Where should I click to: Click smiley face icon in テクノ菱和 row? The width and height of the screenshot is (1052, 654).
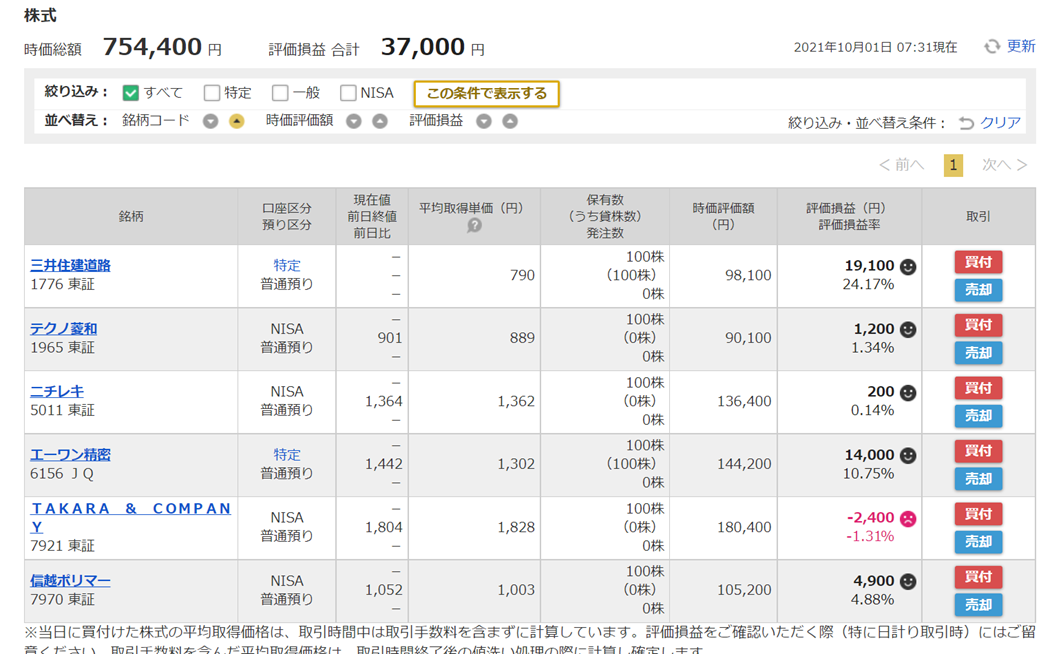[x=908, y=329]
